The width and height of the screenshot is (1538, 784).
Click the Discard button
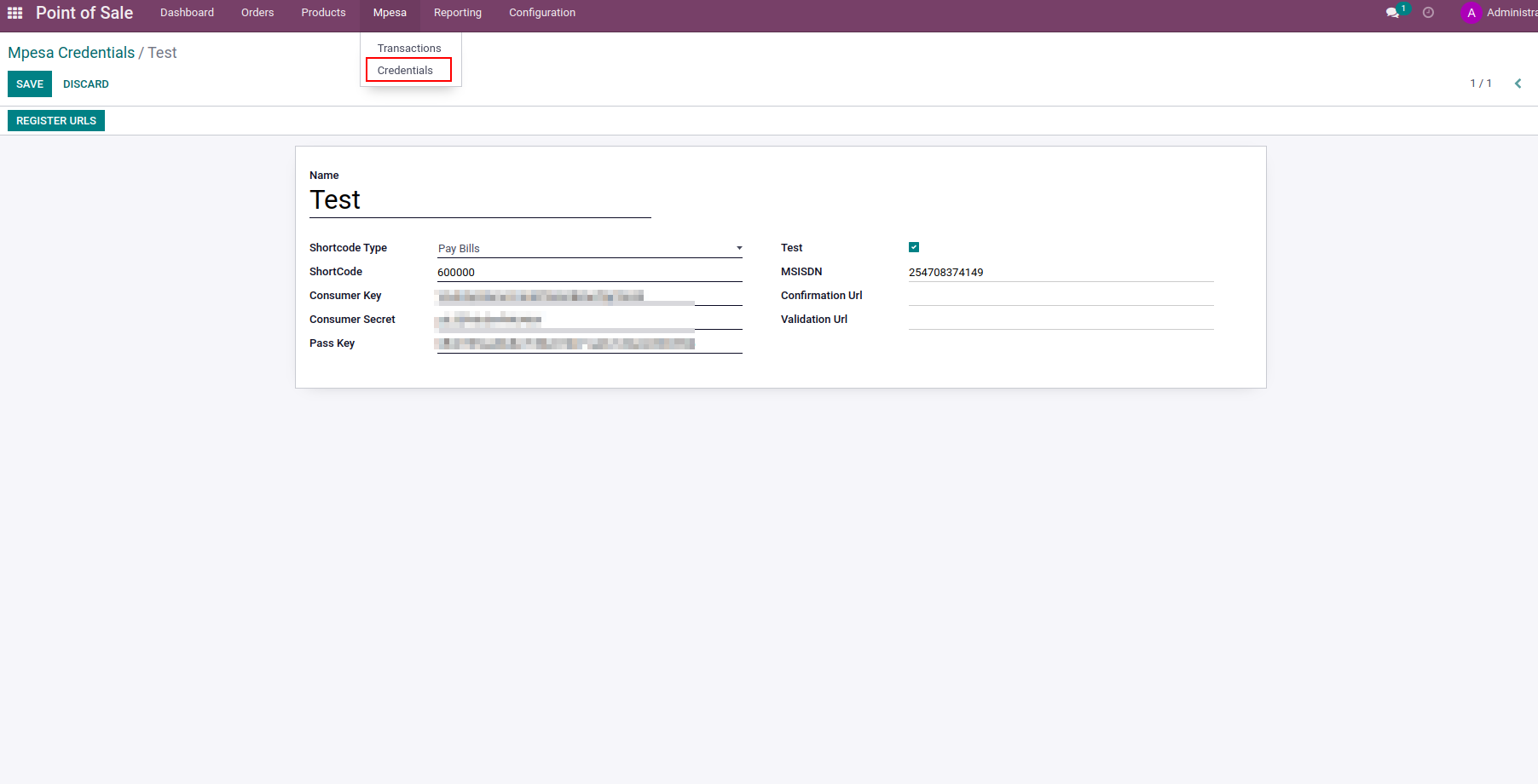86,84
